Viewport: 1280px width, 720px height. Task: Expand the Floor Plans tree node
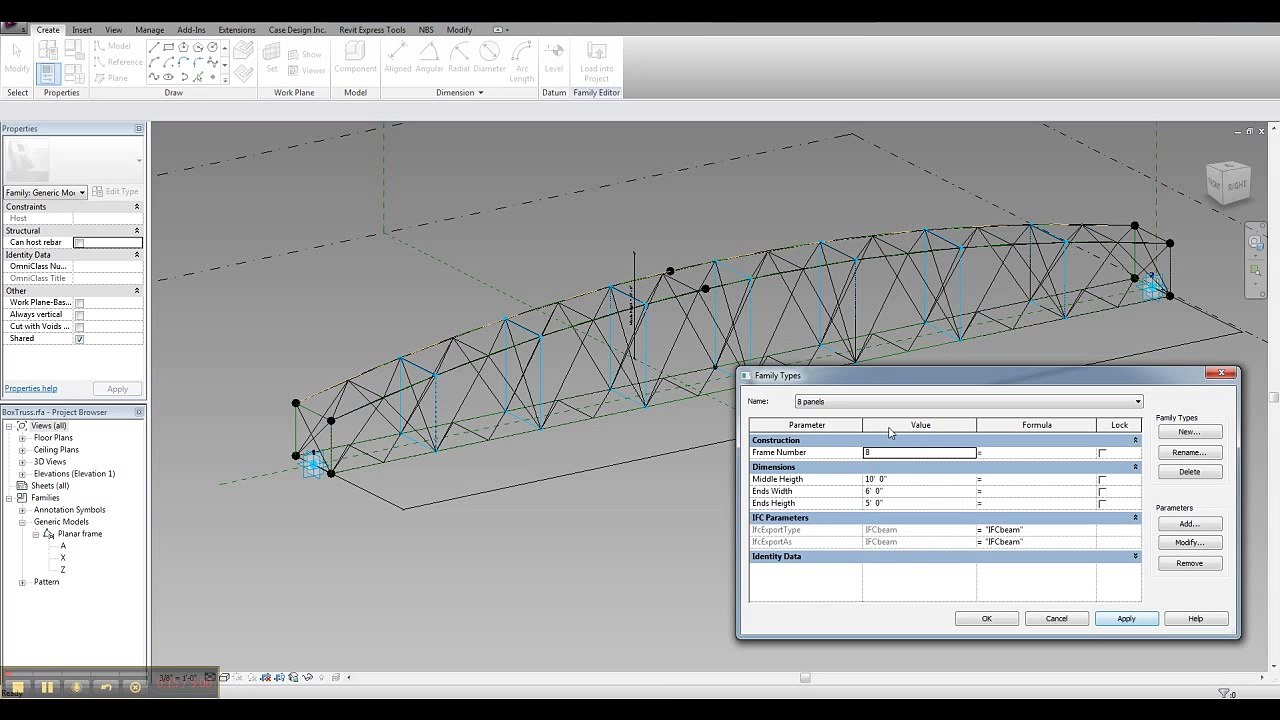pos(22,438)
